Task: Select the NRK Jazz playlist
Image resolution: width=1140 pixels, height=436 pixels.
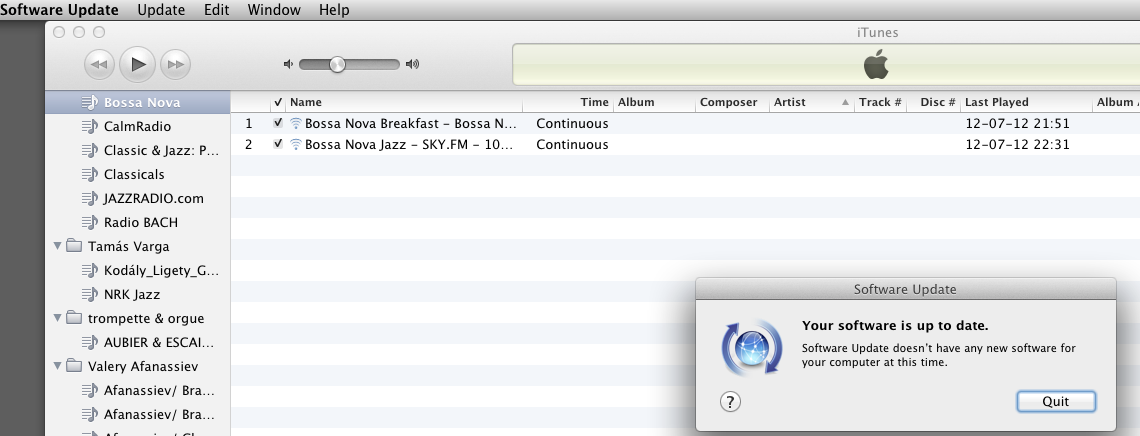Action: point(138,294)
